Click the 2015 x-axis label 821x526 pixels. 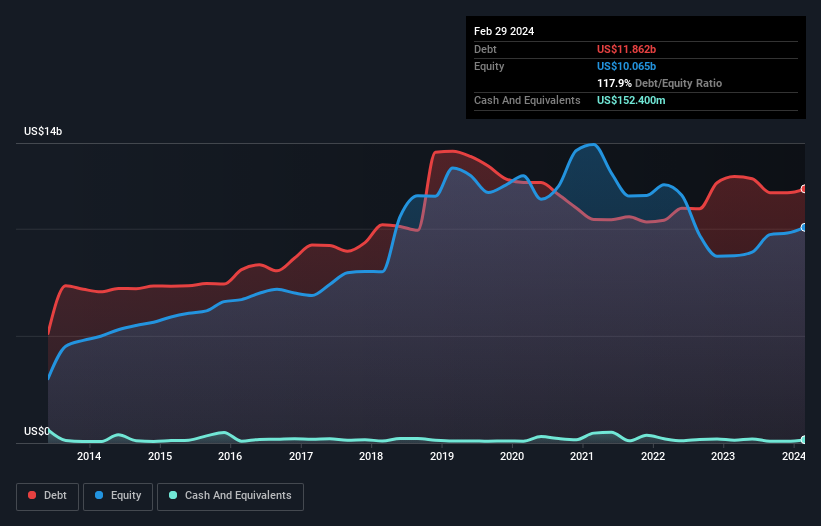160,456
